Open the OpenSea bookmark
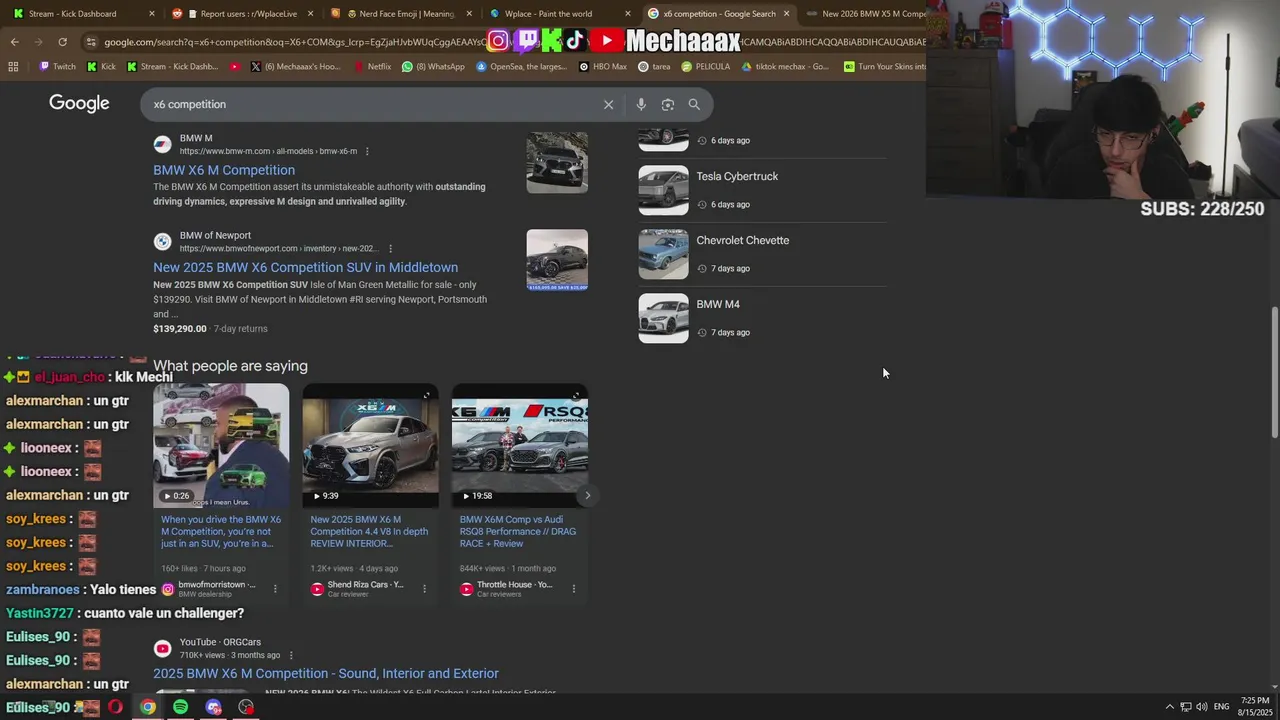Screen dimensions: 1280x720 [521, 67]
